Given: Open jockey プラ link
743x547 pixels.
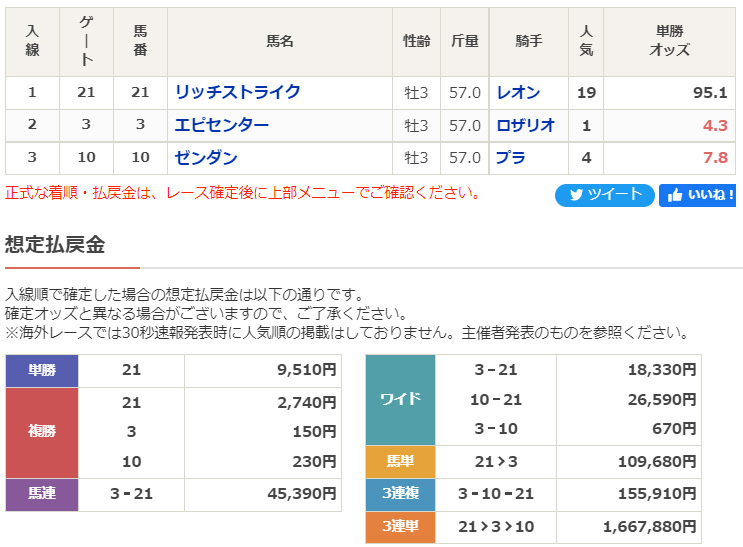Looking at the screenshot, I should pyautogui.click(x=510, y=157).
